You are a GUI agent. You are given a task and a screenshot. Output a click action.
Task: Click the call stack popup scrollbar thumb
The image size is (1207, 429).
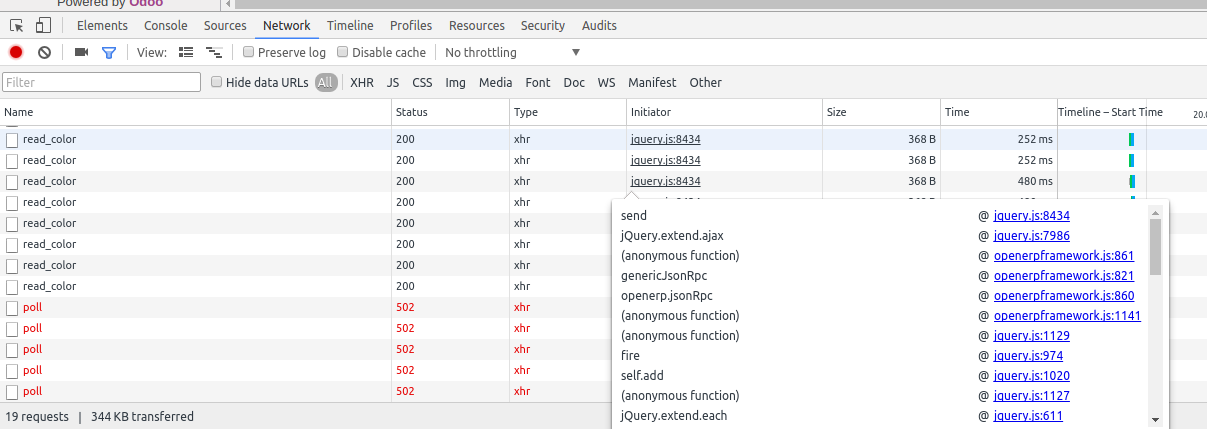pyautogui.click(x=1155, y=246)
